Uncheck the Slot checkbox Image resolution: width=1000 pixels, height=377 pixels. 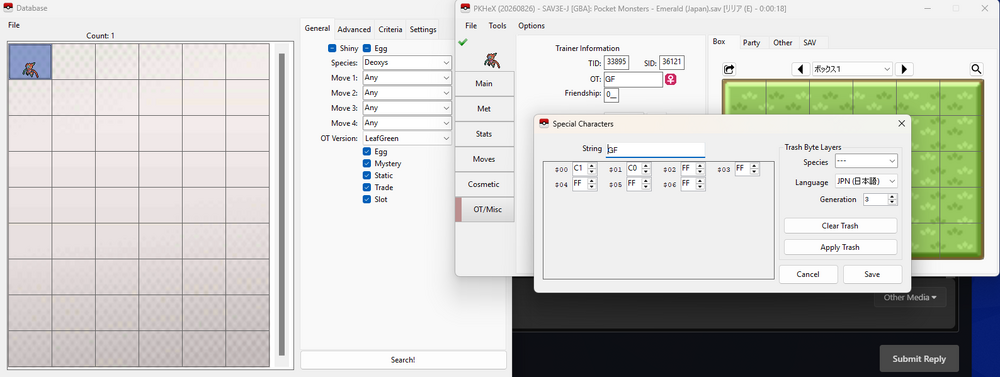(x=367, y=199)
